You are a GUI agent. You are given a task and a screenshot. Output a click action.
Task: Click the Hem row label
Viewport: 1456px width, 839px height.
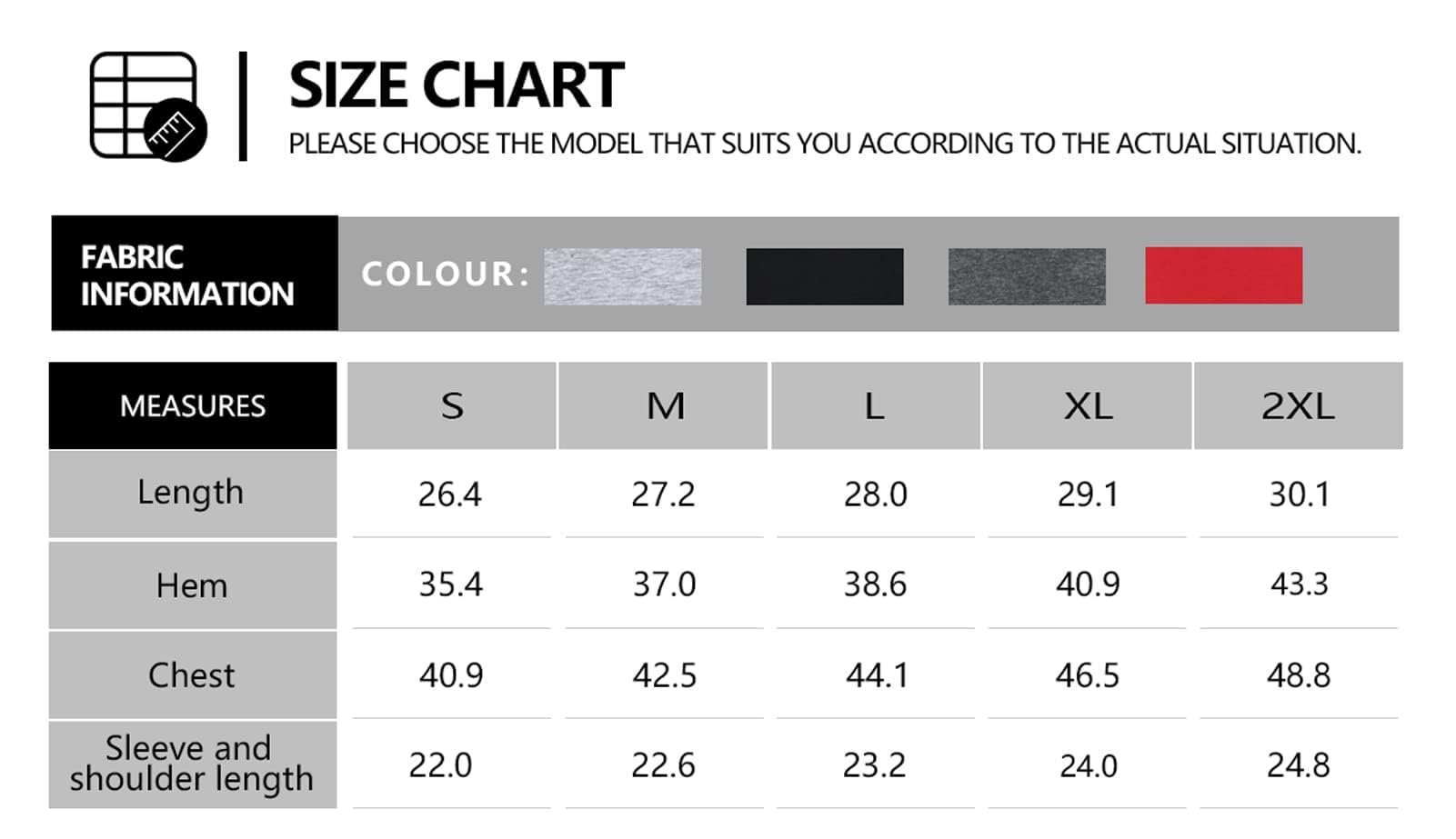pos(193,585)
